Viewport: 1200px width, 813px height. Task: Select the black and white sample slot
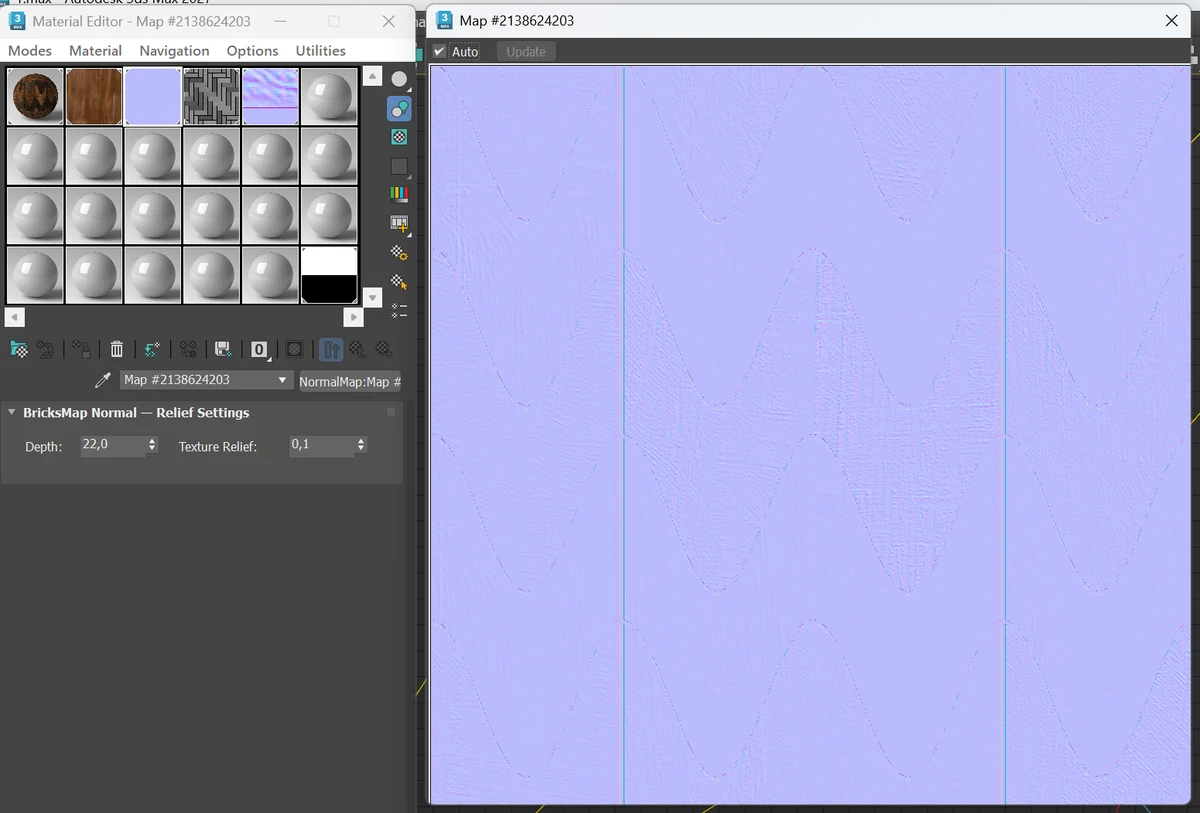(329, 275)
